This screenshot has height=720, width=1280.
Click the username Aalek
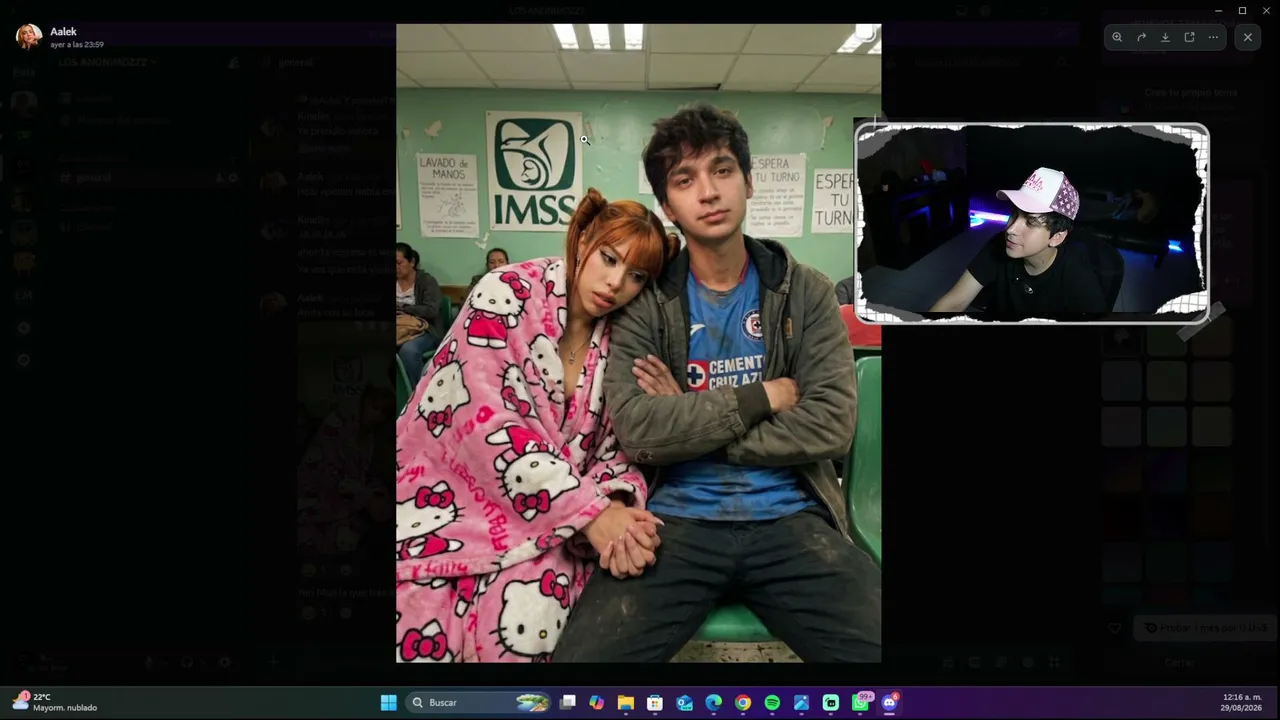[x=63, y=32]
